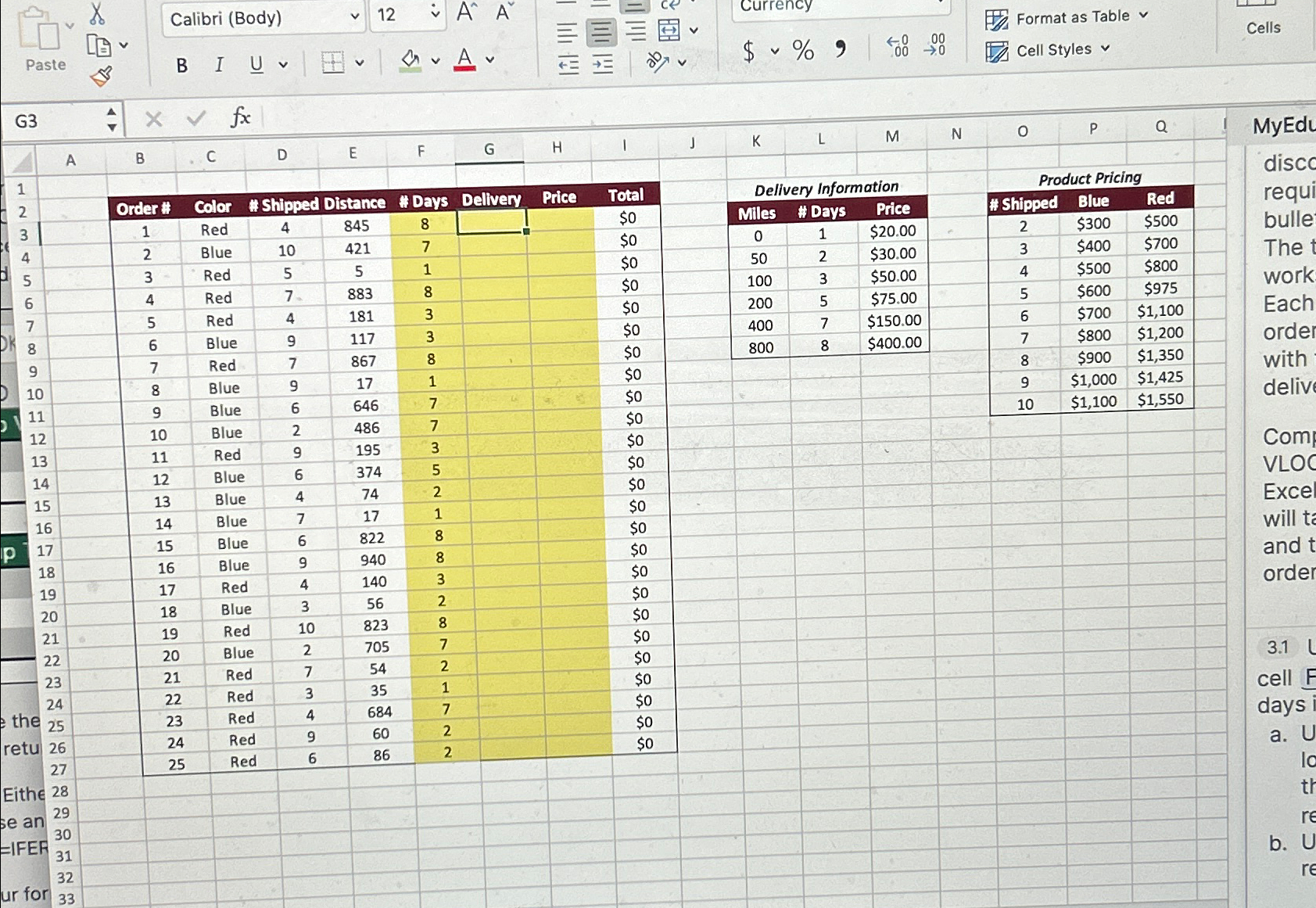
Task: Toggle bold formatting
Action: point(181,65)
